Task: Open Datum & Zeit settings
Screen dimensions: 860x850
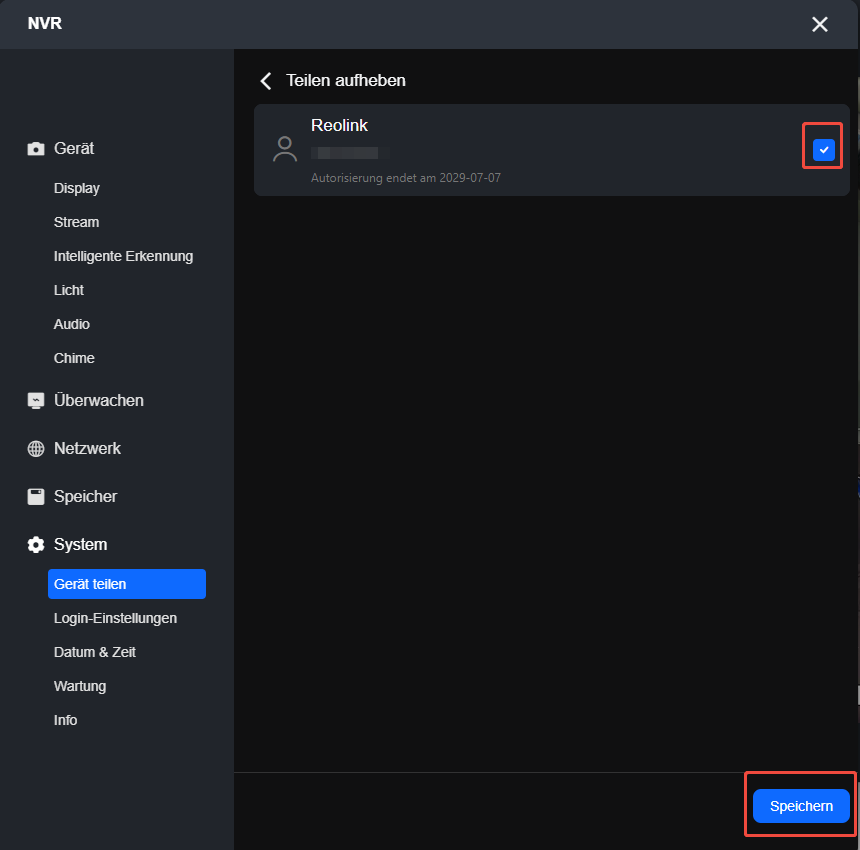Action: point(94,652)
